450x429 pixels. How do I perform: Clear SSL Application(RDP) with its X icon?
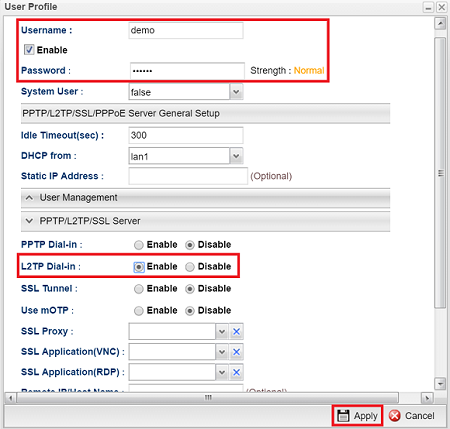click(x=236, y=372)
